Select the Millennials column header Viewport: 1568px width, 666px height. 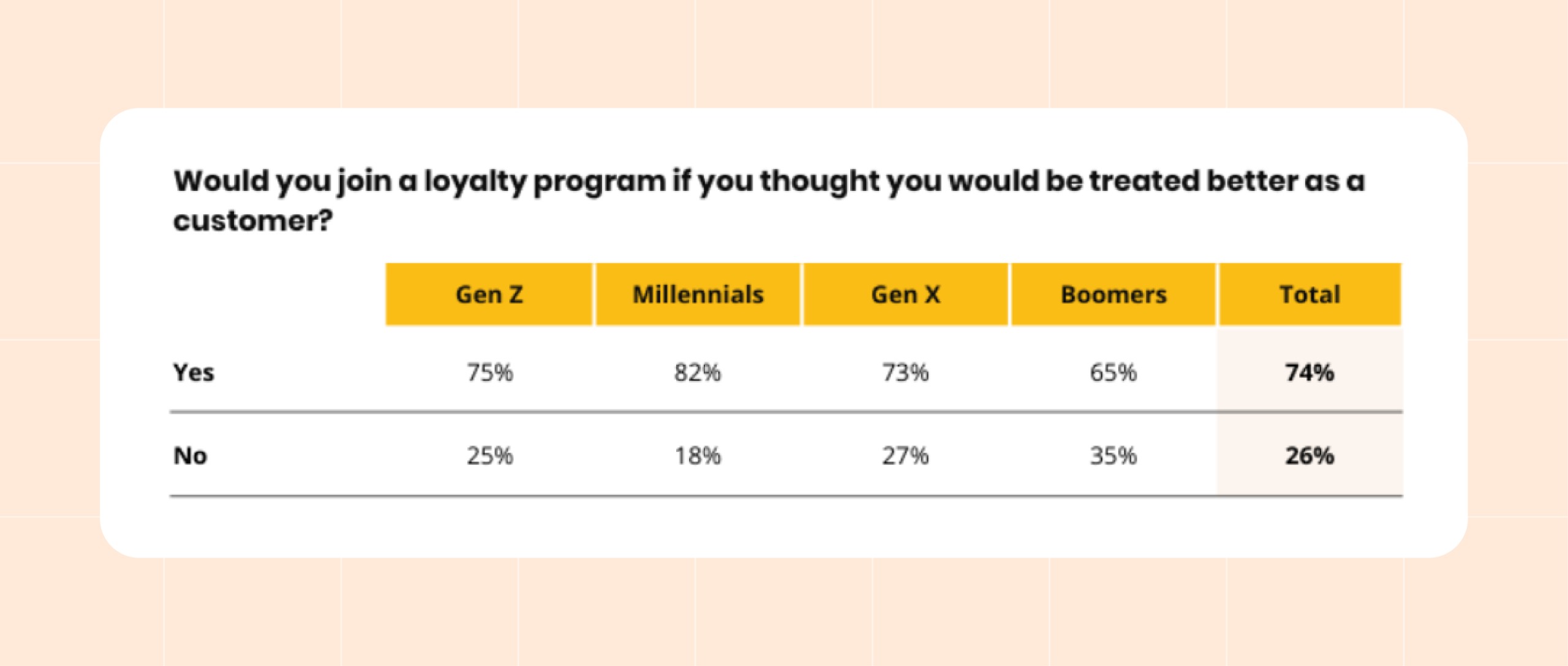click(x=698, y=294)
